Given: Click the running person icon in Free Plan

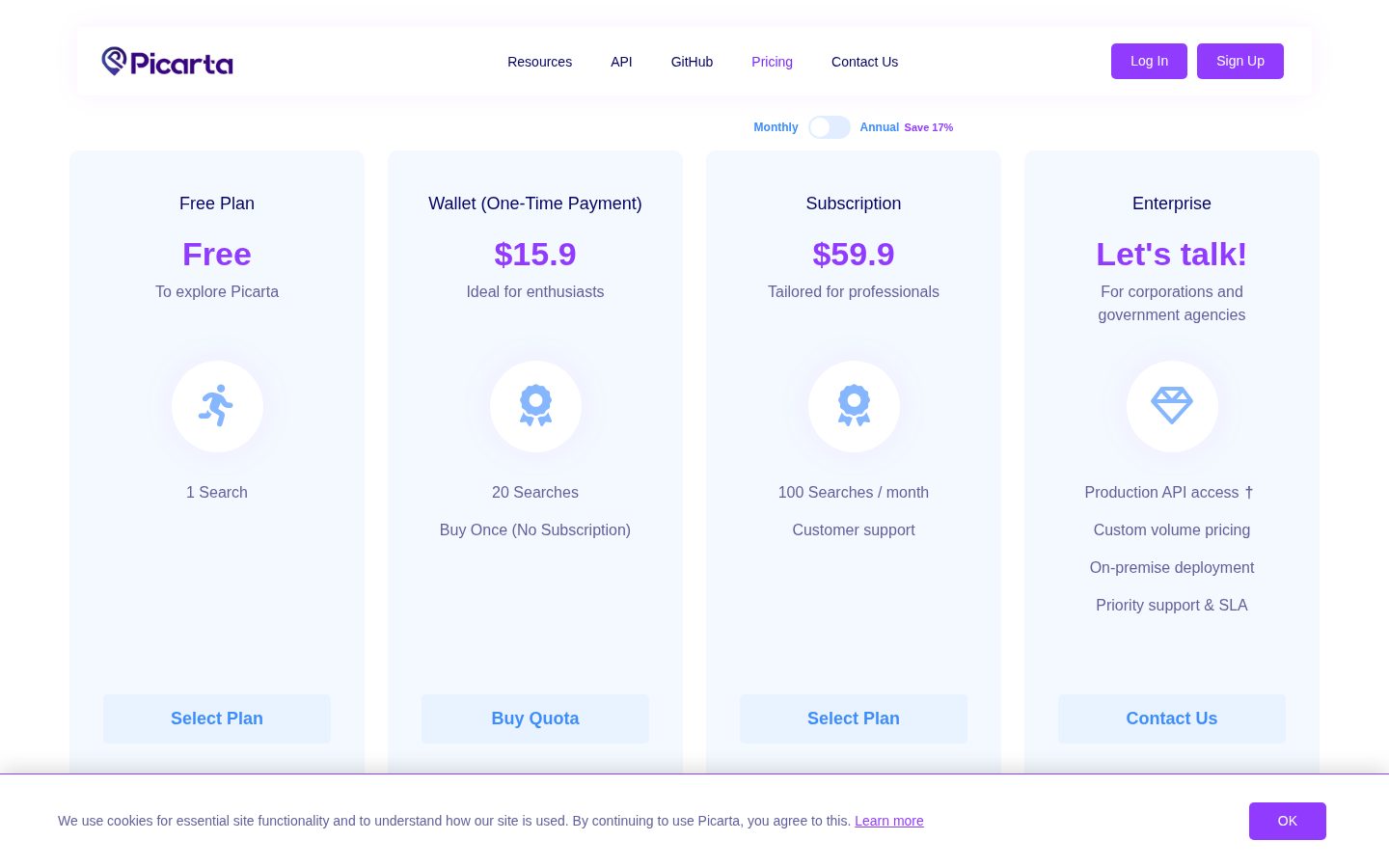Looking at the screenshot, I should coord(217,406).
